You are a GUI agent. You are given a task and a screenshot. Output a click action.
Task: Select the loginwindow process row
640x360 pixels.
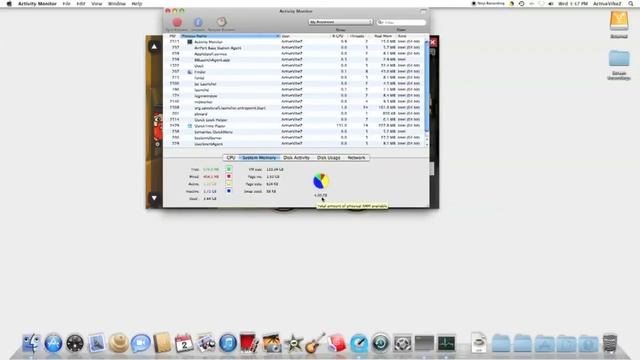pyautogui.click(x=294, y=96)
